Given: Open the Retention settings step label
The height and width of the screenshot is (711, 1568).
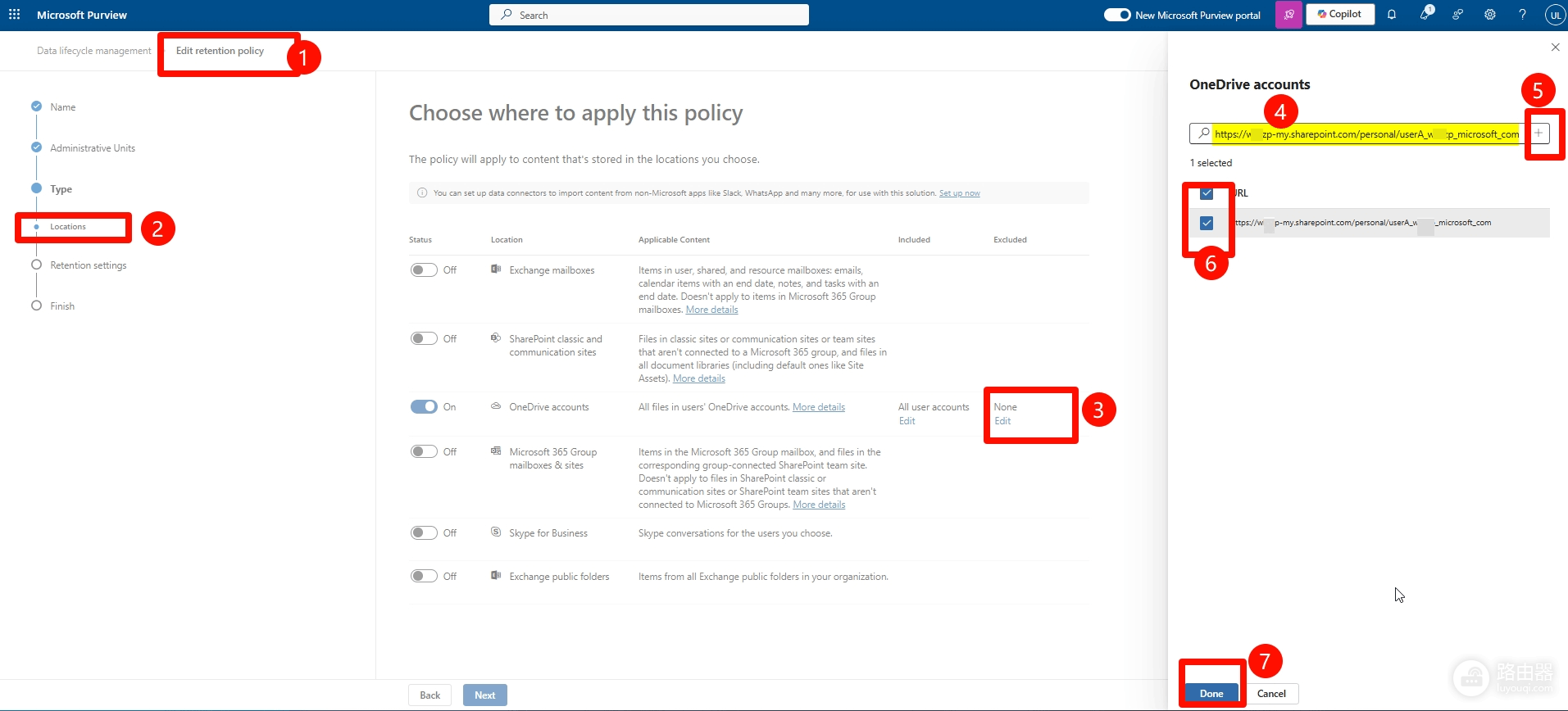Looking at the screenshot, I should 89,265.
